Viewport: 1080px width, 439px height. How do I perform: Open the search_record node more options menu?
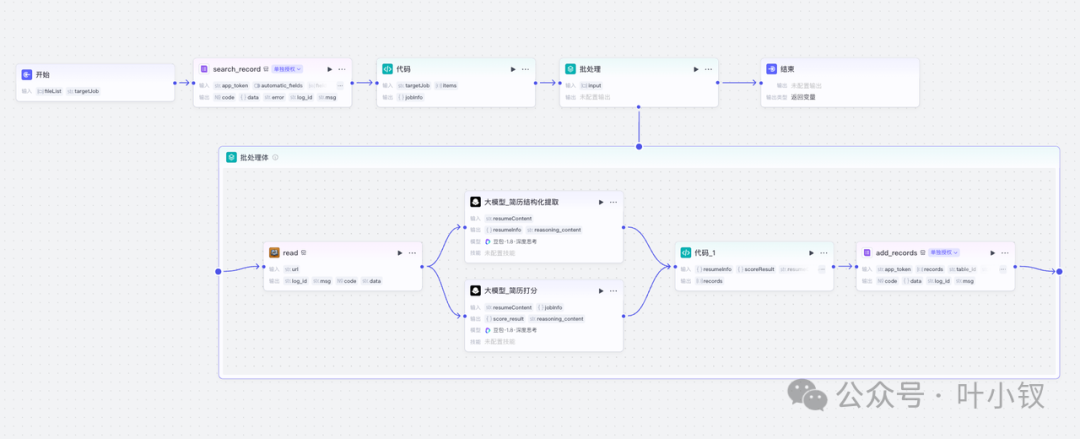[342, 69]
